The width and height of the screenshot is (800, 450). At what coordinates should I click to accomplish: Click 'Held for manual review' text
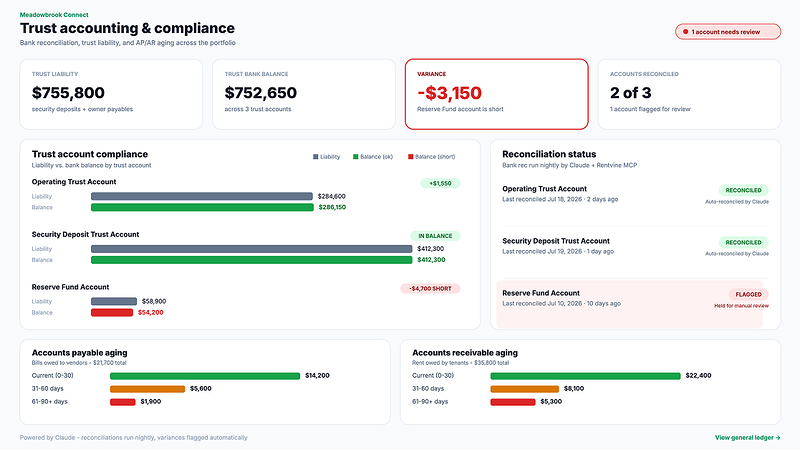[741, 306]
